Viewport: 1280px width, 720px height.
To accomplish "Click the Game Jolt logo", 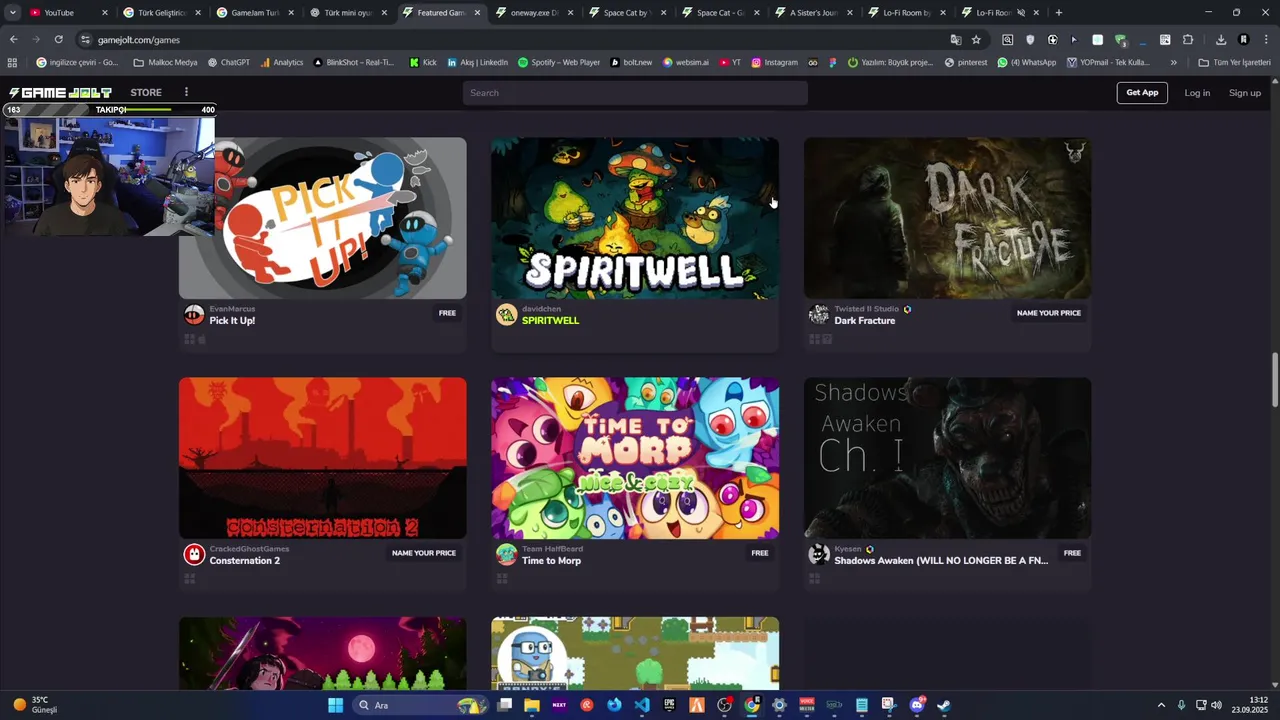I will pyautogui.click(x=60, y=92).
